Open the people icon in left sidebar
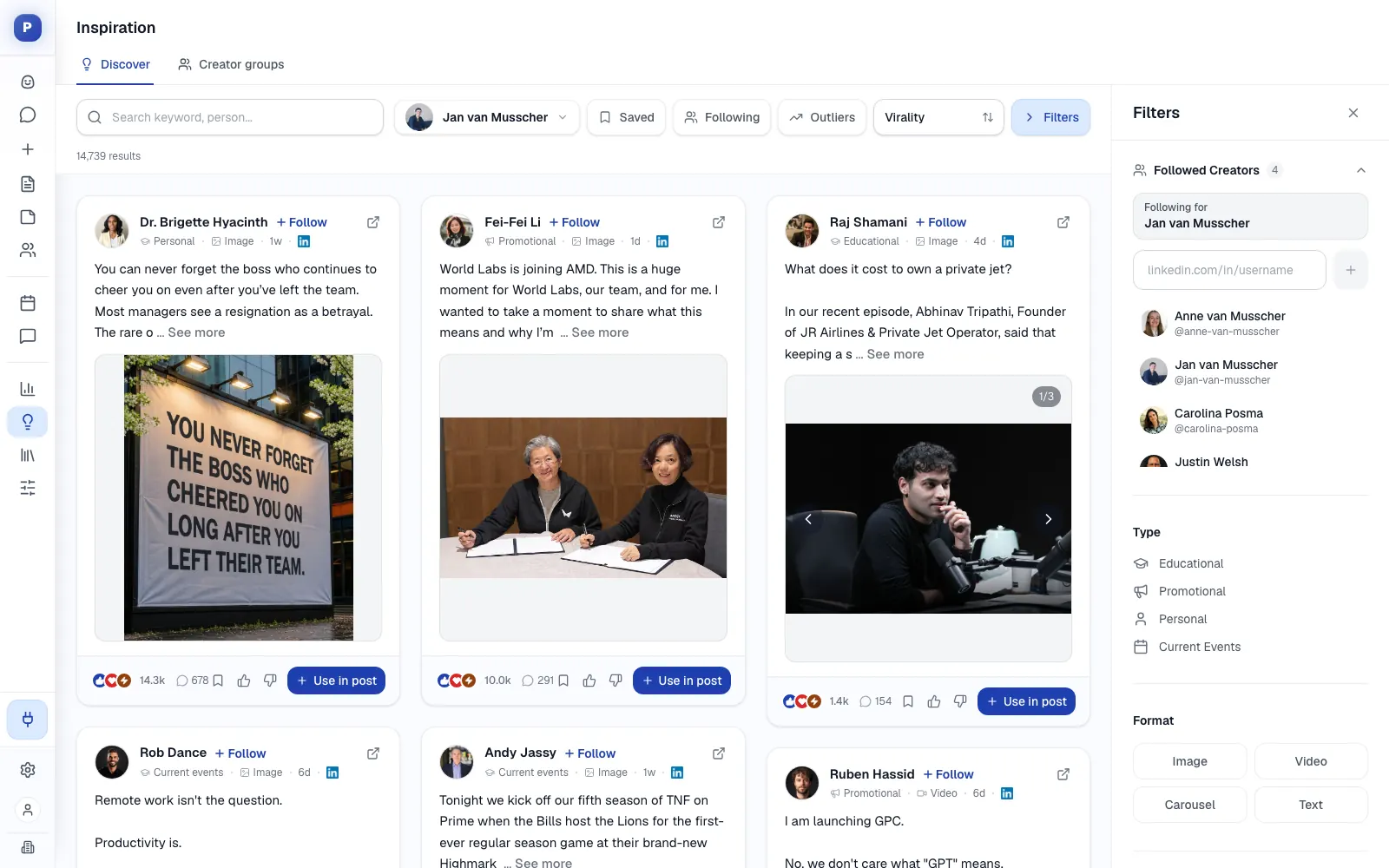This screenshot has width=1389, height=868. pyautogui.click(x=28, y=250)
